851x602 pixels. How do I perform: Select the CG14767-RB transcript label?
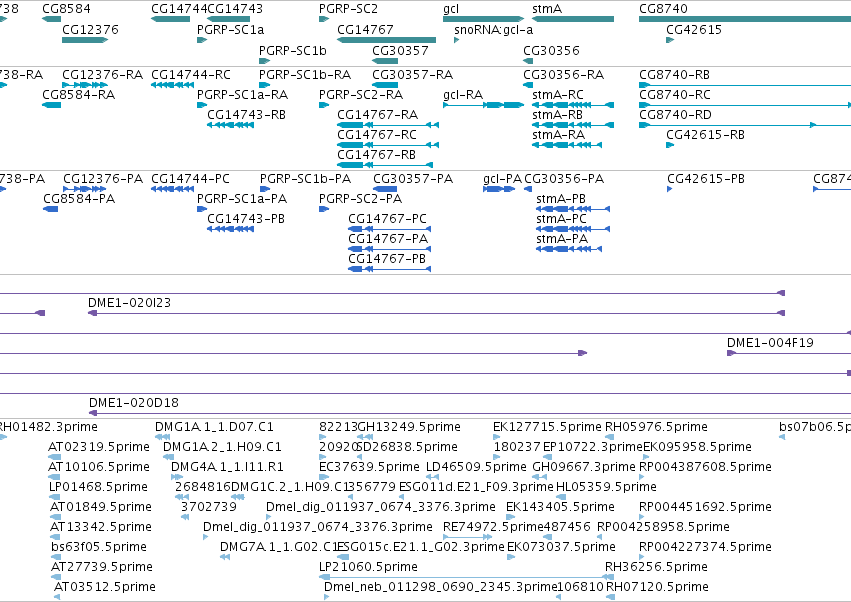tap(376, 155)
